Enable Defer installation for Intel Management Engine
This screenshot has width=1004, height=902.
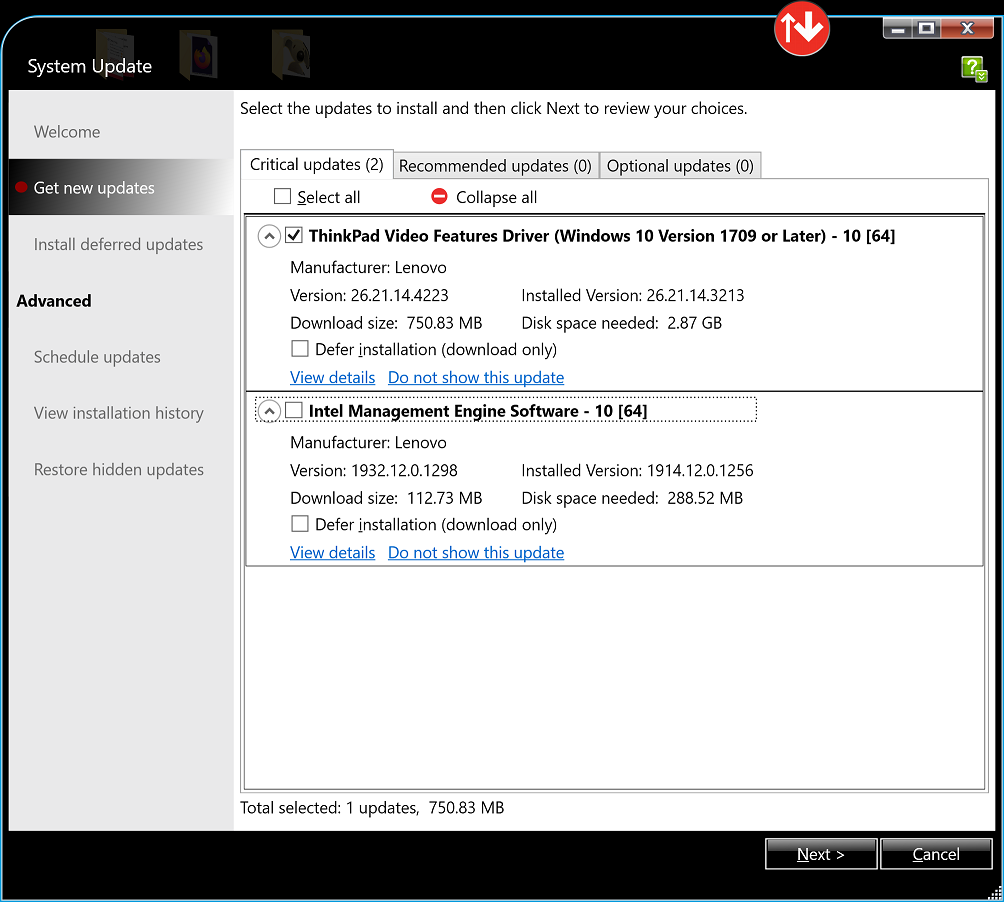[300, 524]
